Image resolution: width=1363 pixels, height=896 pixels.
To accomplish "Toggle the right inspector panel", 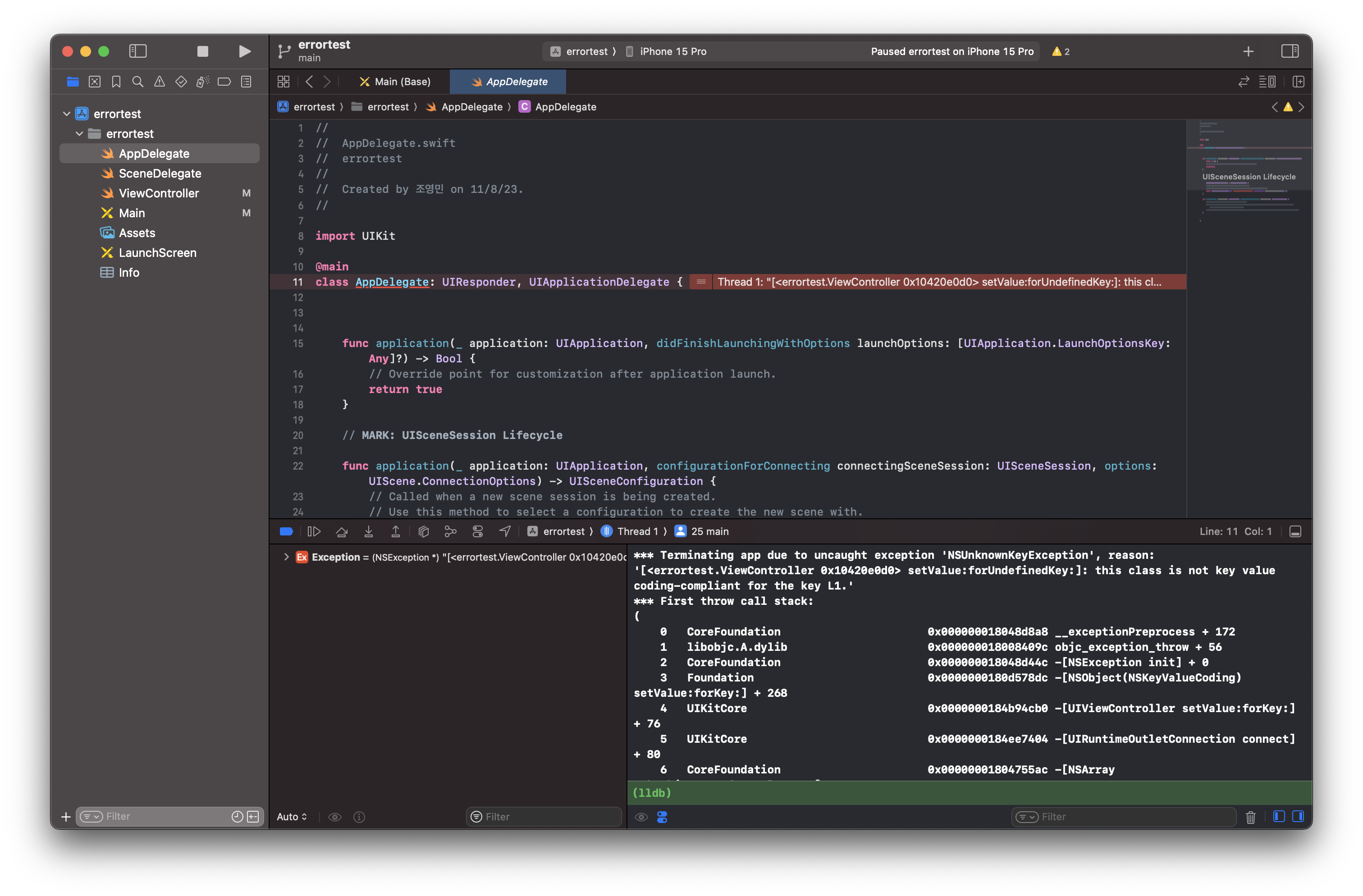I will (1290, 51).
